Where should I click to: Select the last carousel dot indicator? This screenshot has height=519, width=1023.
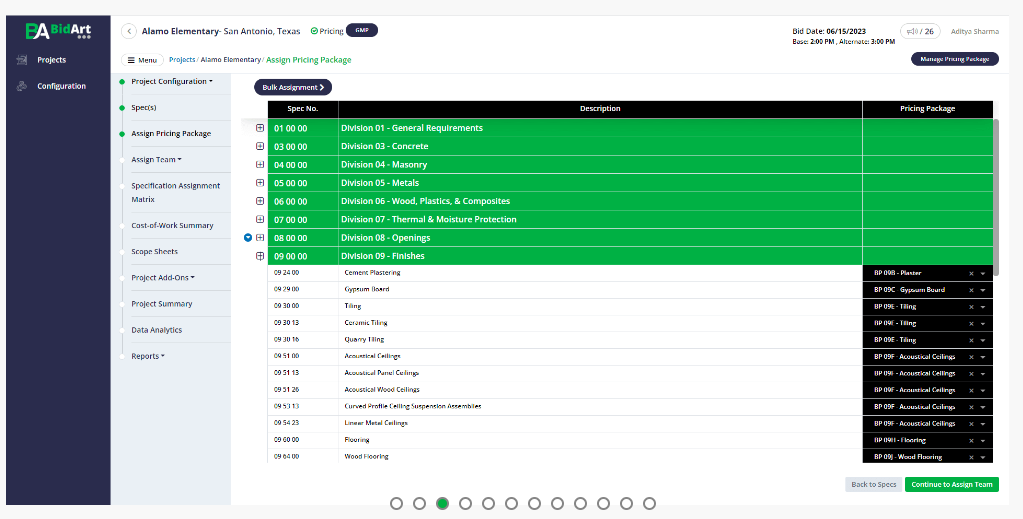(649, 503)
